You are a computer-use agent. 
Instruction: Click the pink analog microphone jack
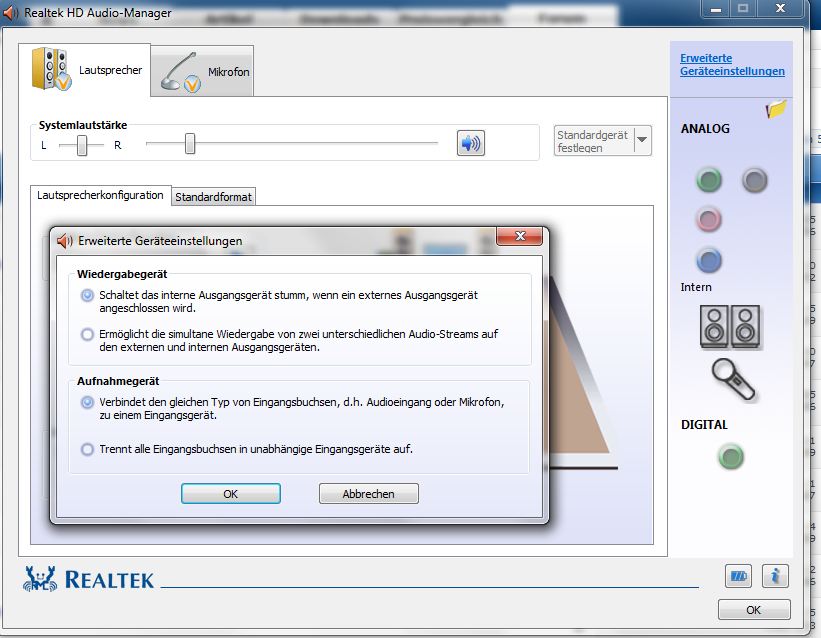[x=709, y=219]
